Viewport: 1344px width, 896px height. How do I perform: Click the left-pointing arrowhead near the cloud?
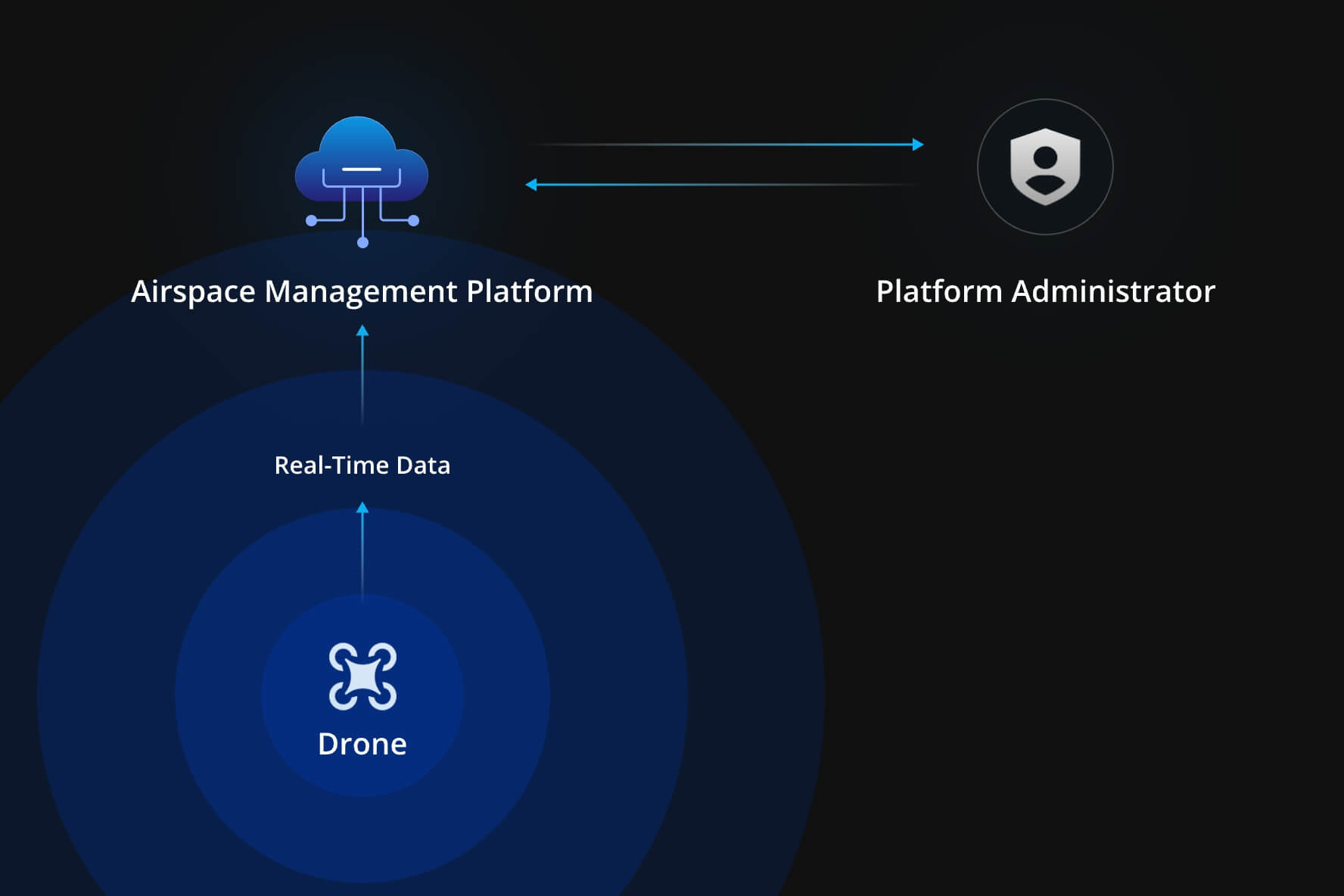[531, 185]
